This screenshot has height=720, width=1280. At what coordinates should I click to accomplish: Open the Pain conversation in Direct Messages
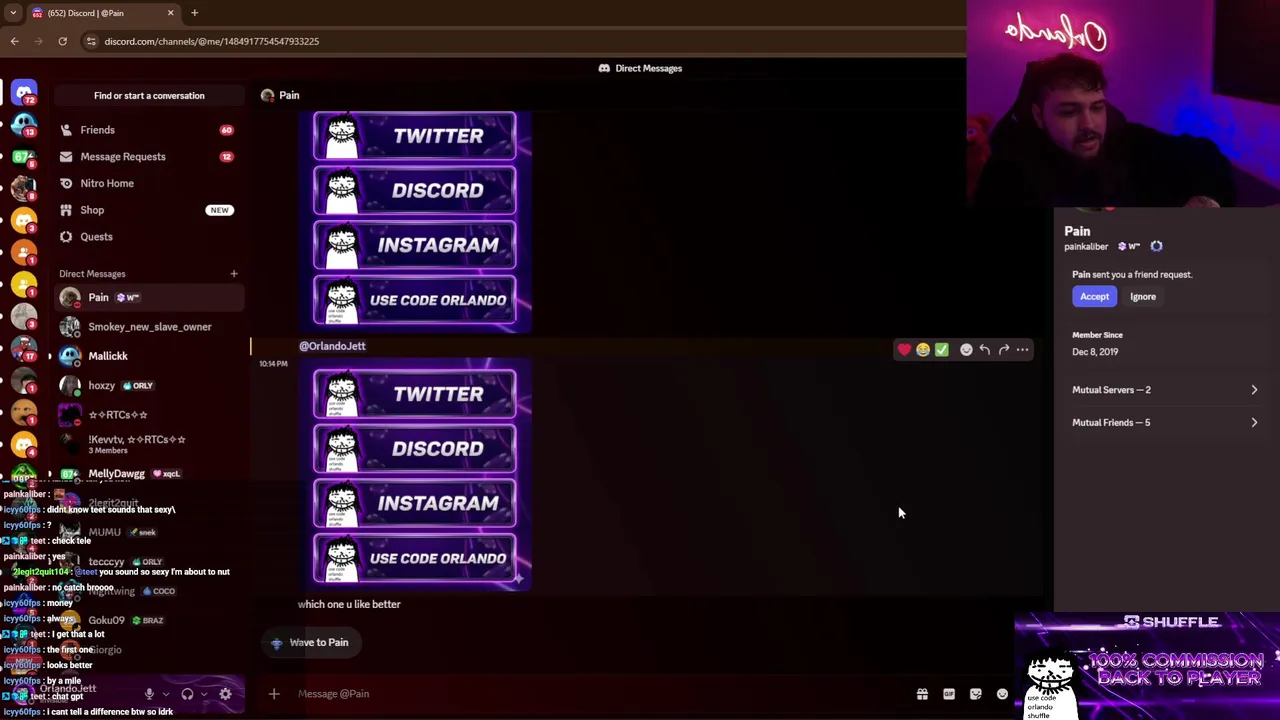[x=149, y=298]
